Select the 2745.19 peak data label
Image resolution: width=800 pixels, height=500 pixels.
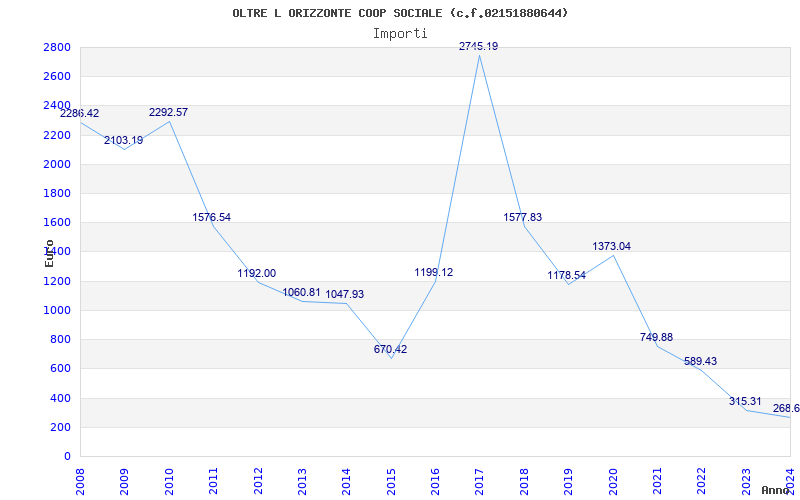479,46
